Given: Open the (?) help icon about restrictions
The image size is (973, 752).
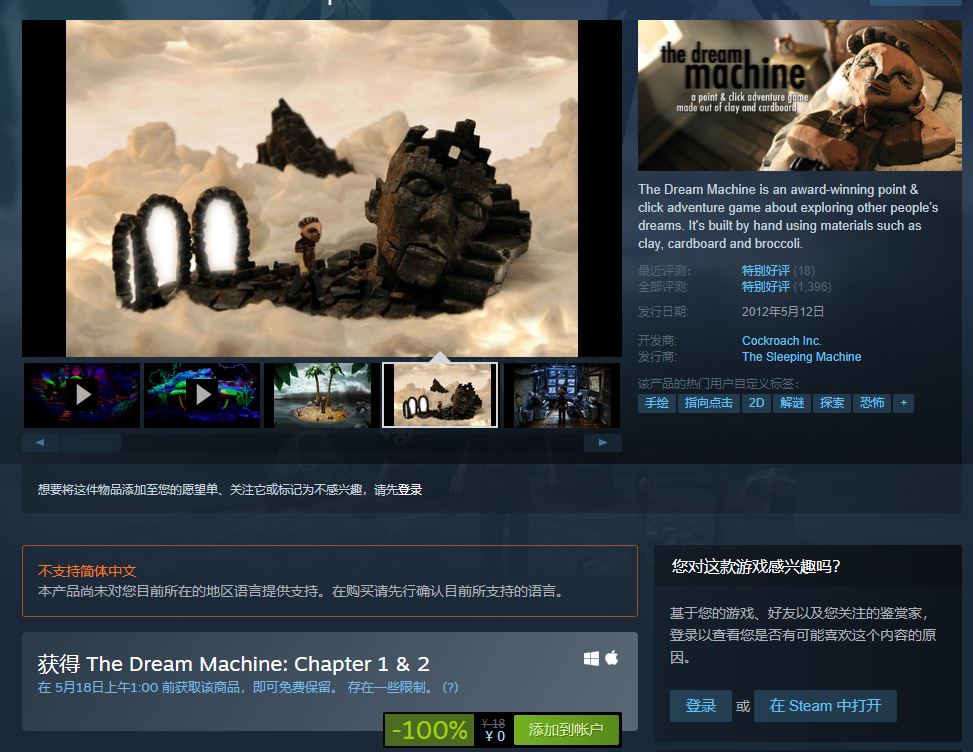Looking at the screenshot, I should tap(450, 688).
